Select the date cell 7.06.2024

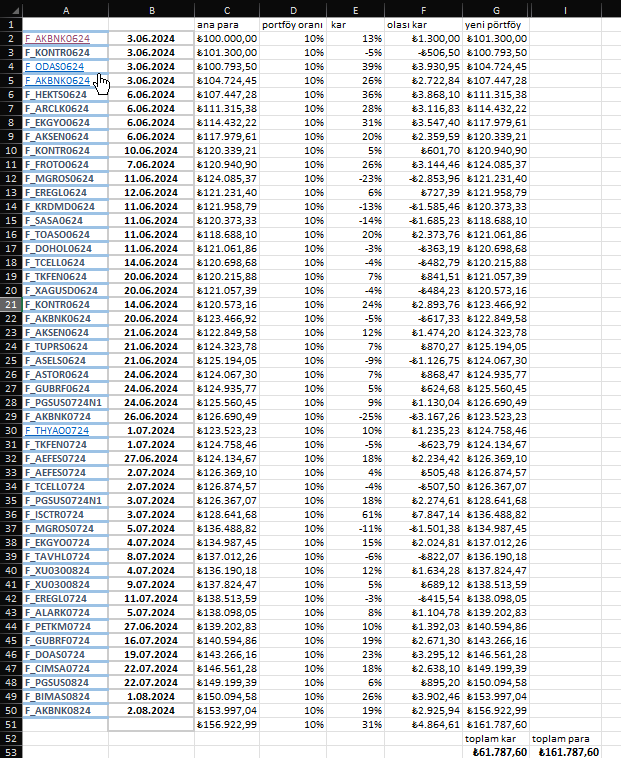152,165
